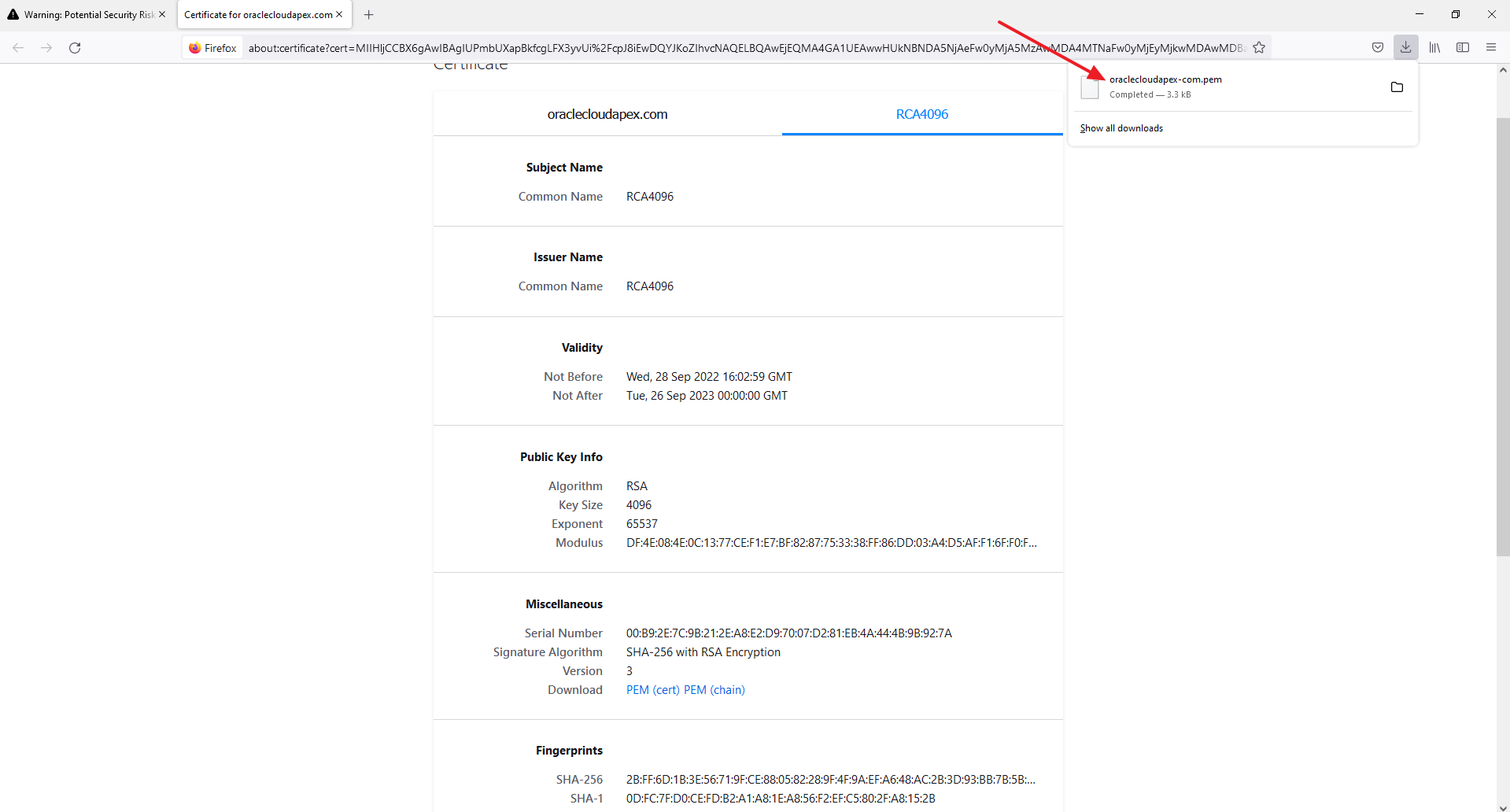Close the Certificate for oraclecloudapex.com tab
1510x812 pixels.
(339, 15)
